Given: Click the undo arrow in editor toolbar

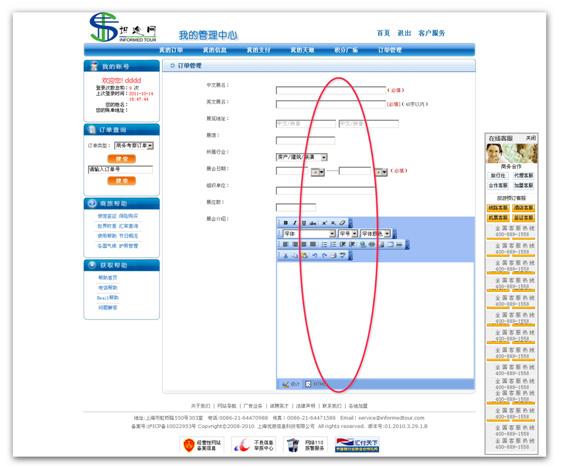Looking at the screenshot, I should [x=315, y=255].
